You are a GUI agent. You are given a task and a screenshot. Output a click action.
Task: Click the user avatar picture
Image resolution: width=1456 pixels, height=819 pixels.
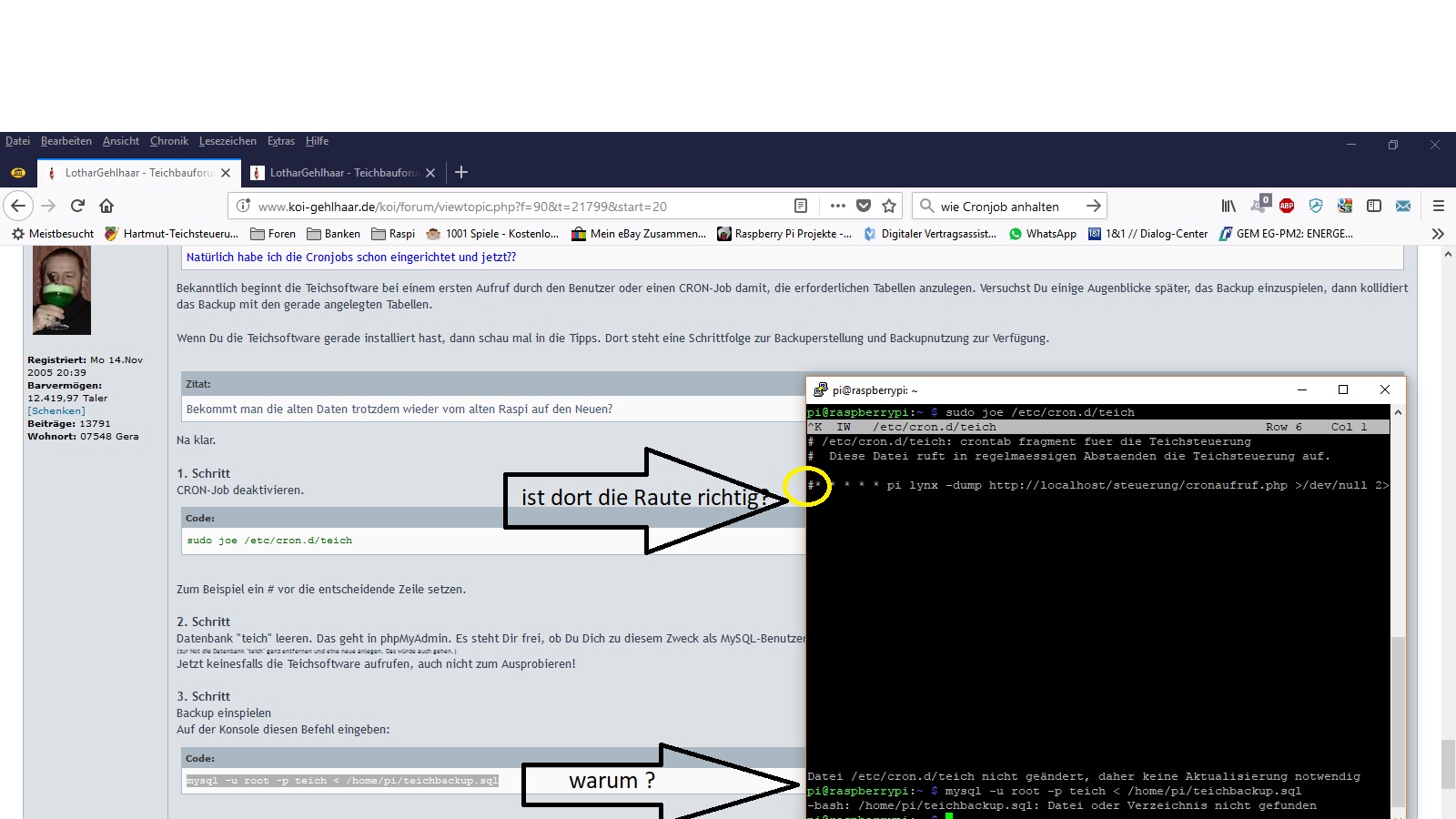coord(62,290)
